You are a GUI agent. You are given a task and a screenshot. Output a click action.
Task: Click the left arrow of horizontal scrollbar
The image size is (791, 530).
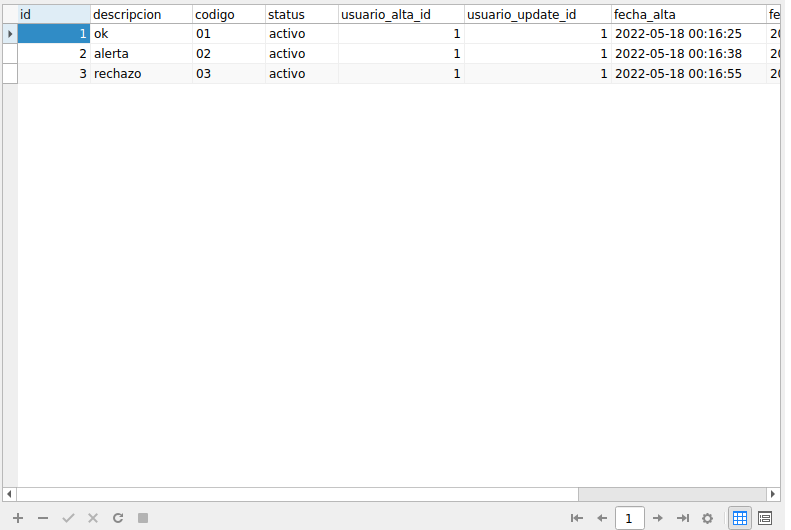tap(9, 494)
